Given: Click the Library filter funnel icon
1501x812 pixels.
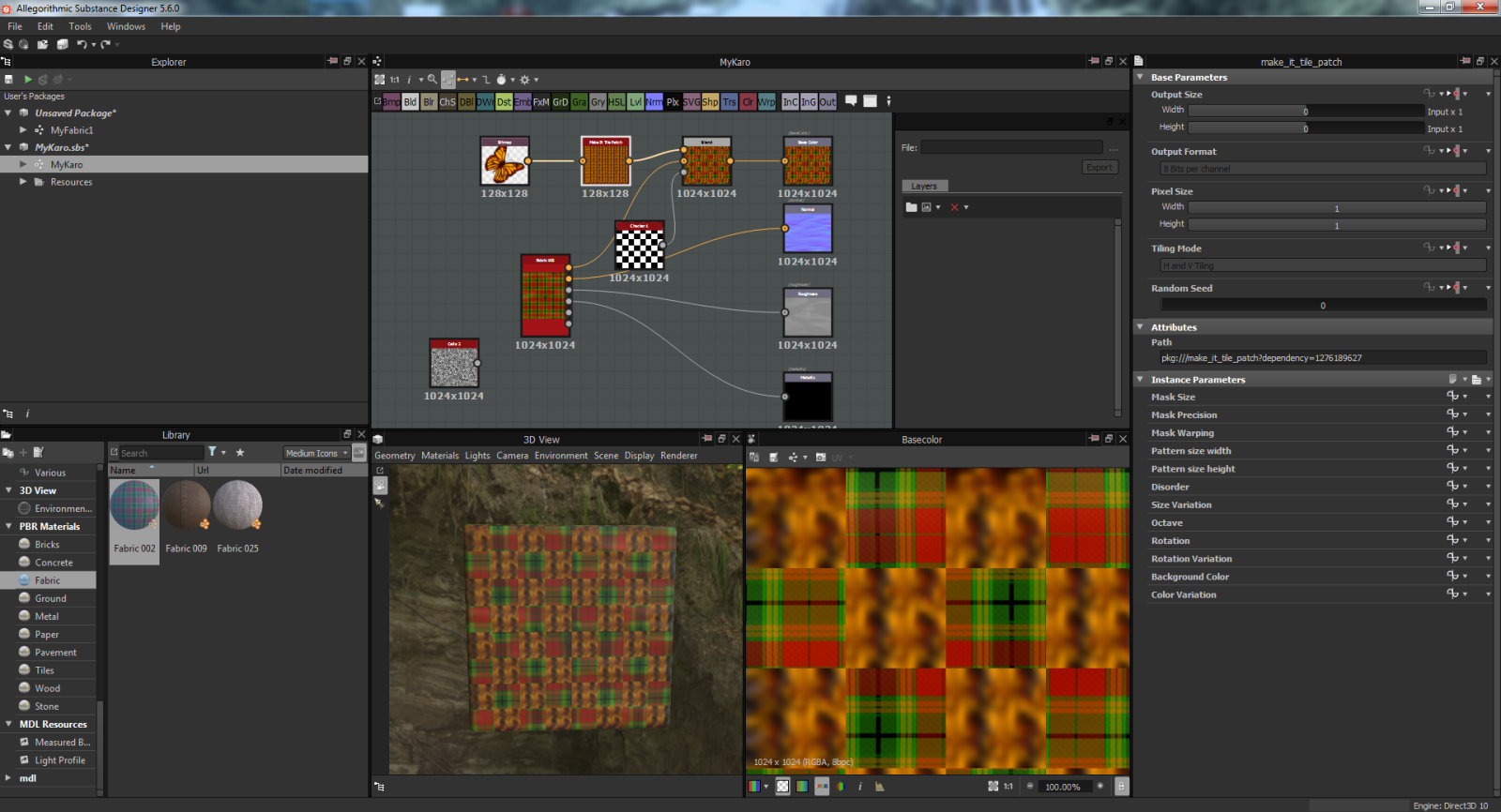Looking at the screenshot, I should [x=212, y=452].
